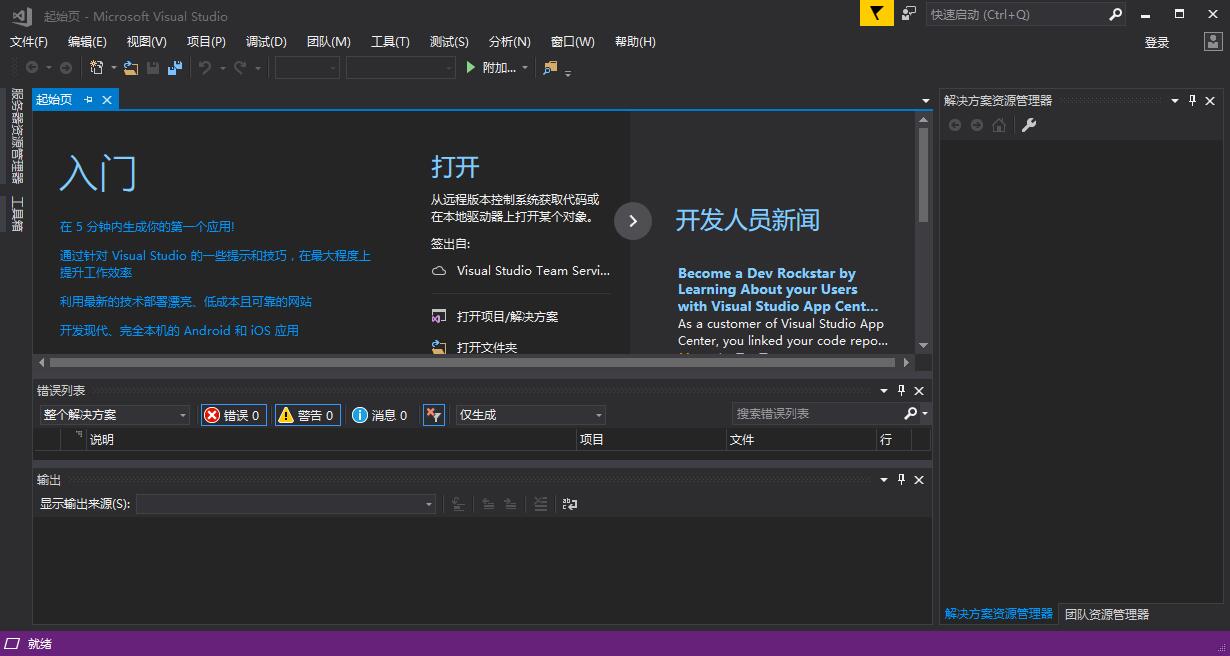This screenshot has width=1230, height=656.
Task: Open the 工具(T) menu
Action: pyautogui.click(x=390, y=41)
